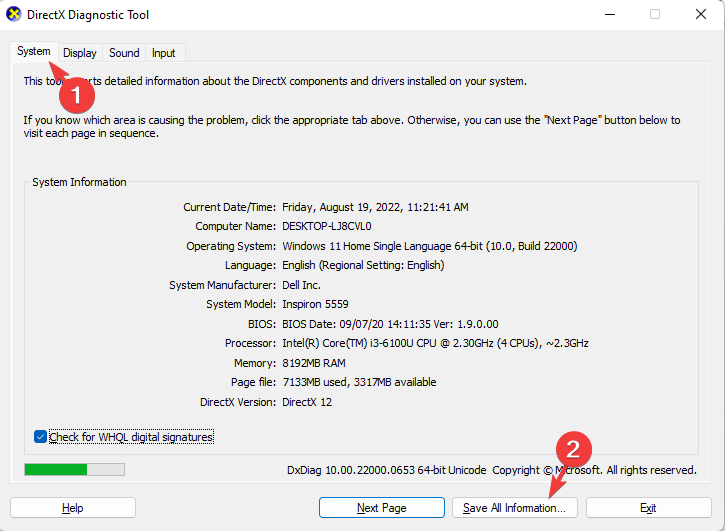This screenshot has height=531, width=725.
Task: Close the DirectX Diagnostic Tool window
Action: [x=701, y=14]
